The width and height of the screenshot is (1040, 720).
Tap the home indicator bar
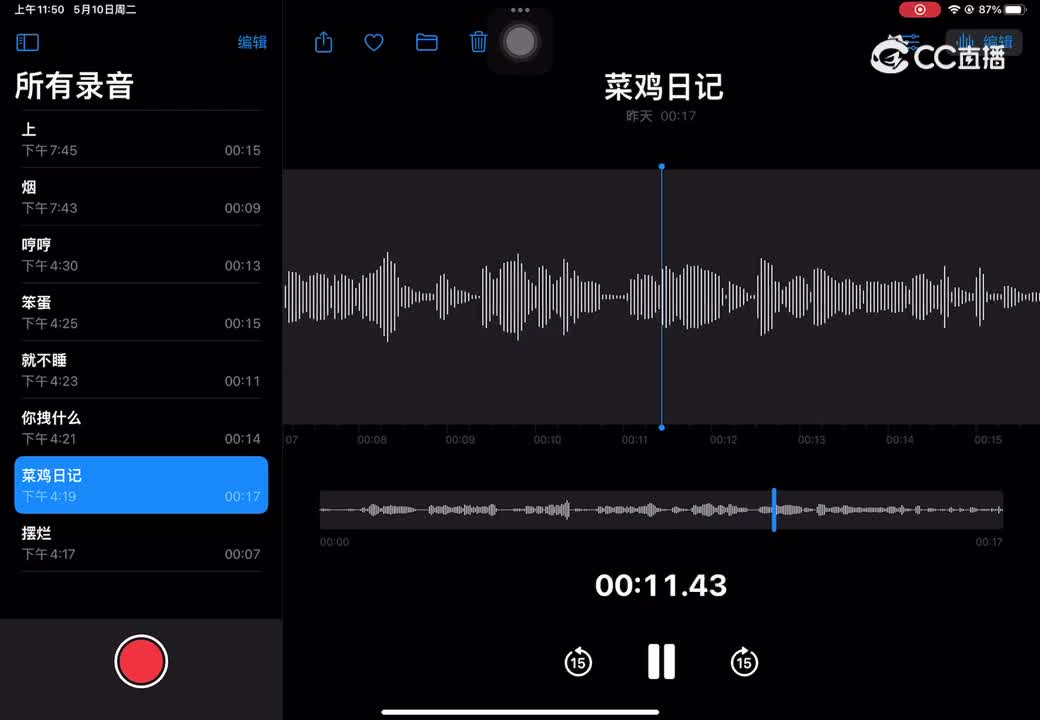click(520, 713)
